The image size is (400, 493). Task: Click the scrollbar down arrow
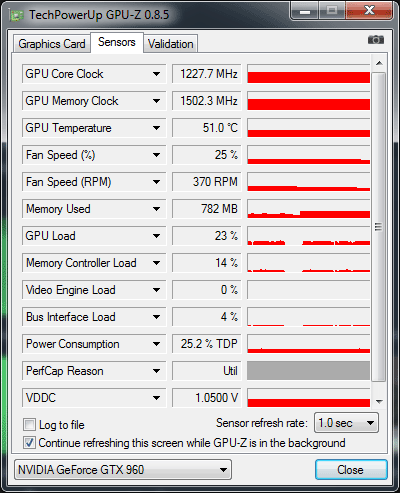[379, 401]
